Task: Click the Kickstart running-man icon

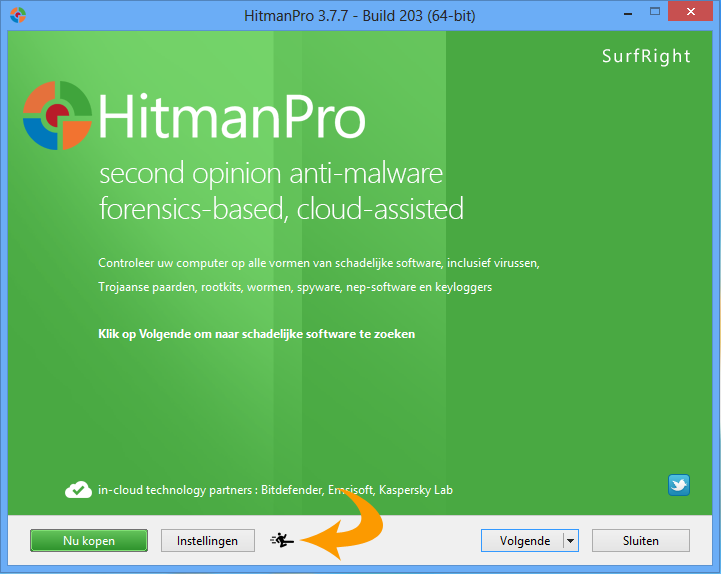Action: click(282, 540)
